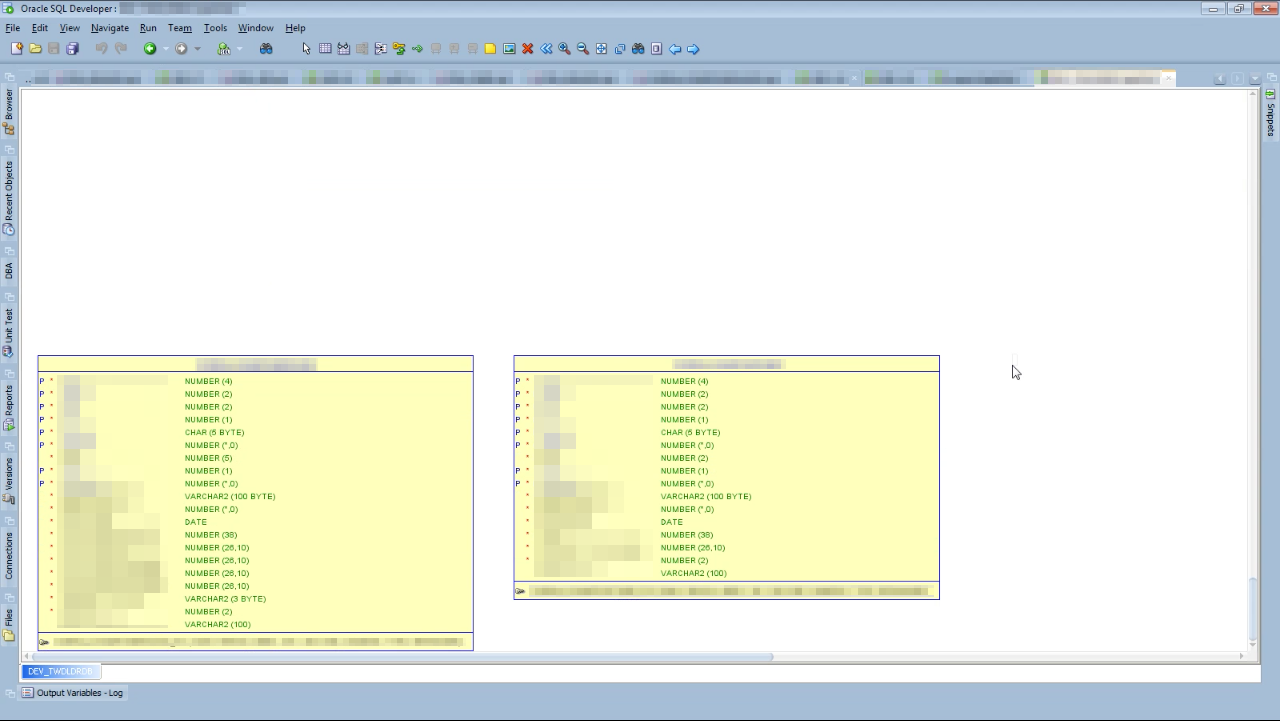Click the Zoom In magnifier
Viewport: 1280px width, 721px height.
tap(564, 48)
